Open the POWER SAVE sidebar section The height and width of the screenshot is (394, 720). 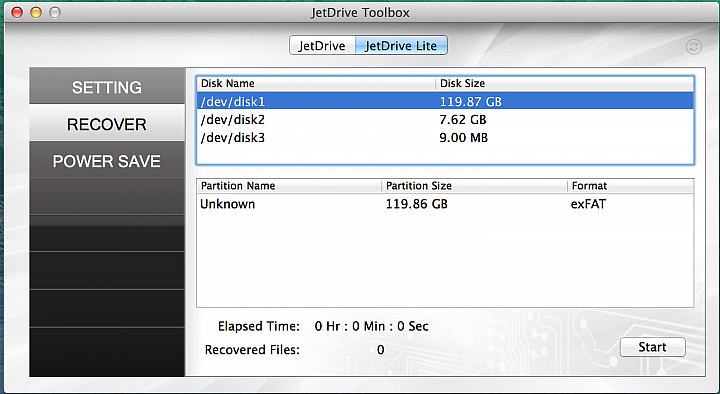(107, 160)
